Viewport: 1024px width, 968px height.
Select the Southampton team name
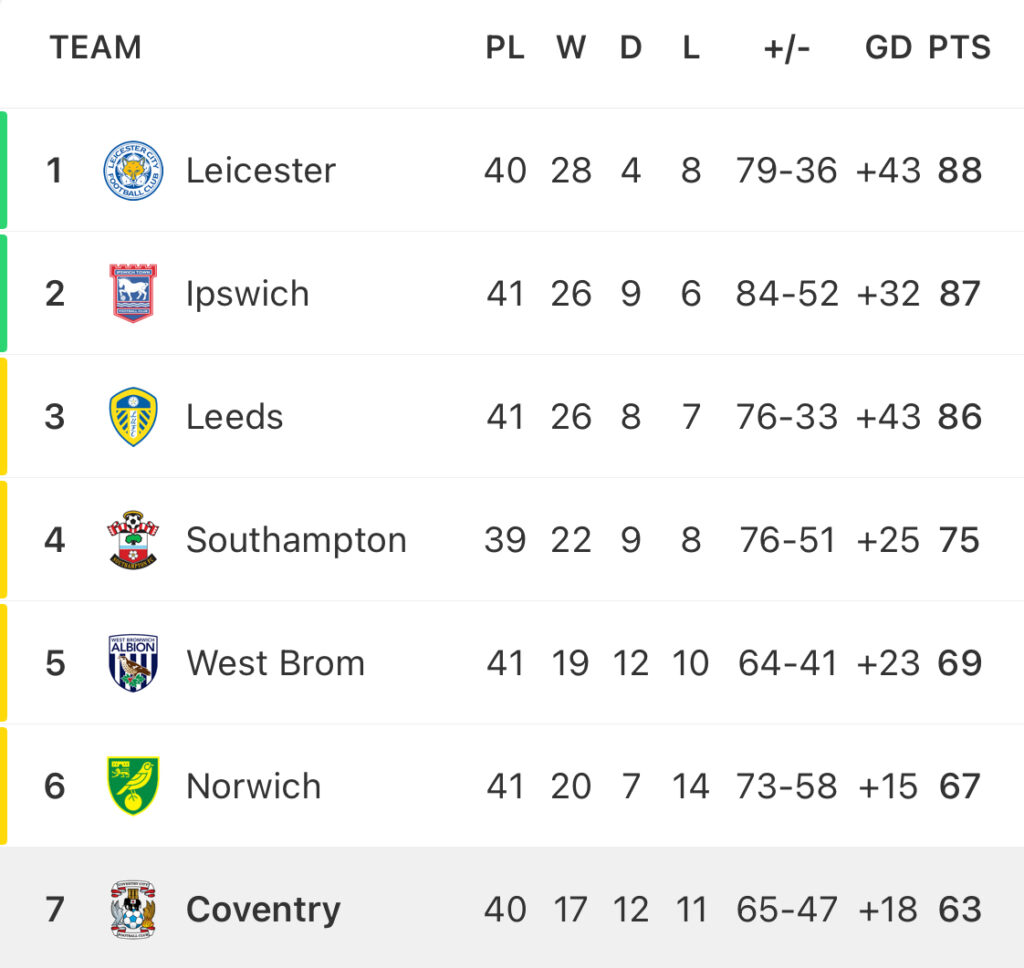(x=296, y=541)
